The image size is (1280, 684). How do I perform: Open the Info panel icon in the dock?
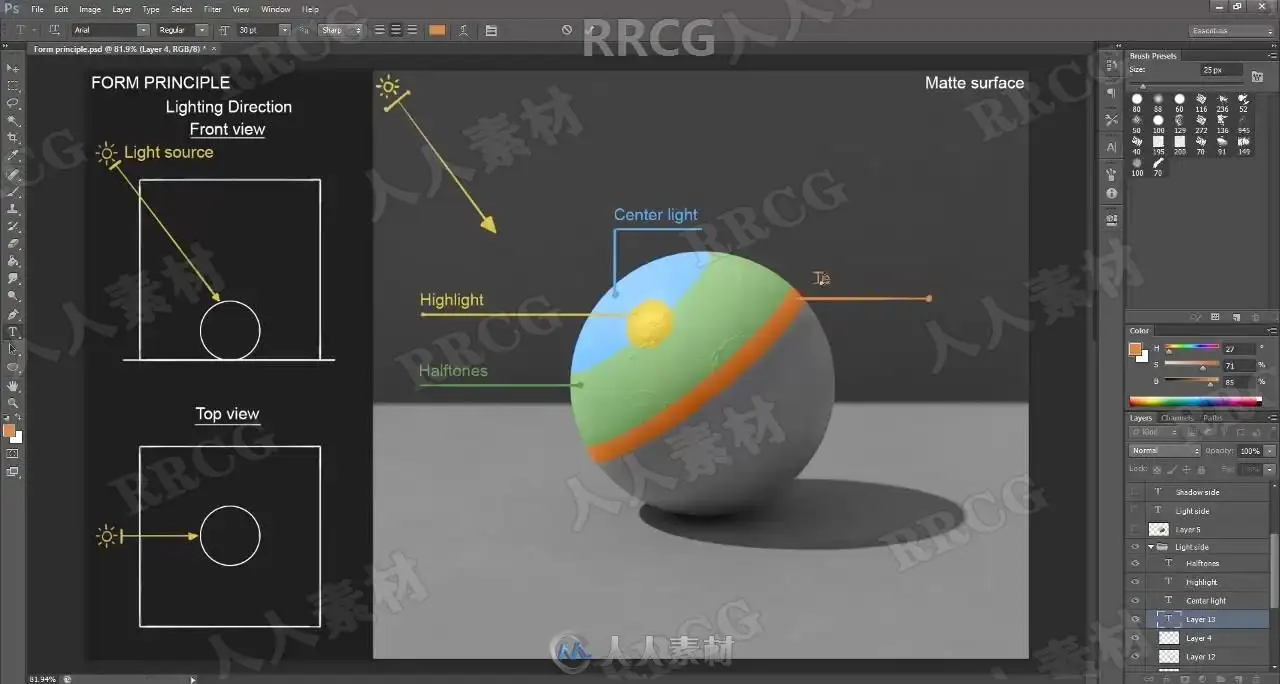1111,193
